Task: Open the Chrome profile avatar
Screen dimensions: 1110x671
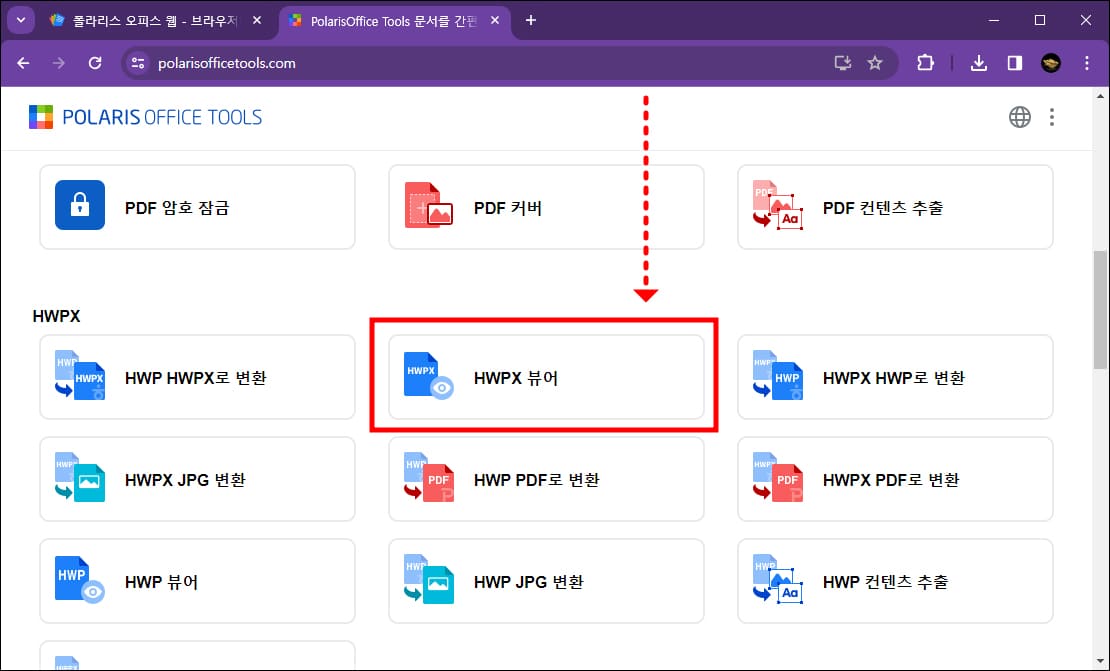Action: coord(1051,63)
